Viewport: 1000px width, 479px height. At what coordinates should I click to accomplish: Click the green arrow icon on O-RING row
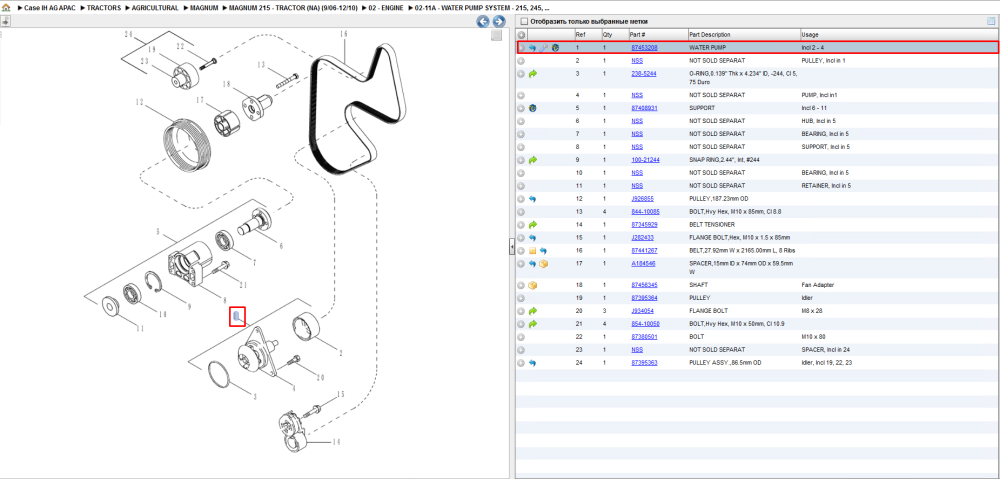click(x=533, y=74)
